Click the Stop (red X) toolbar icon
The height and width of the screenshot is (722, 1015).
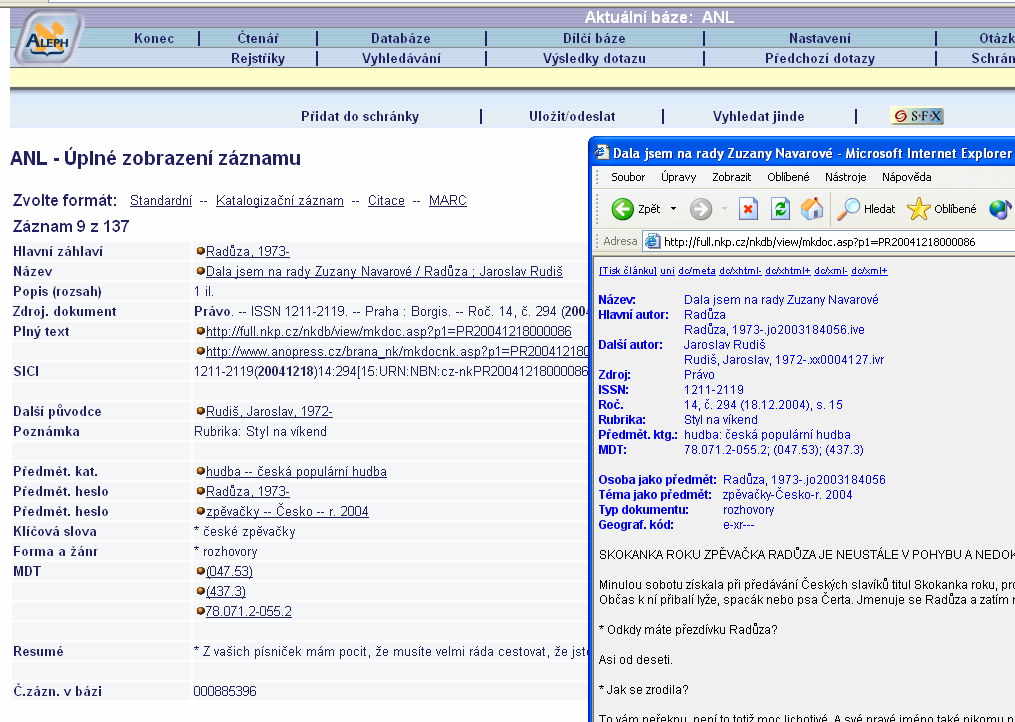pyautogui.click(x=748, y=209)
